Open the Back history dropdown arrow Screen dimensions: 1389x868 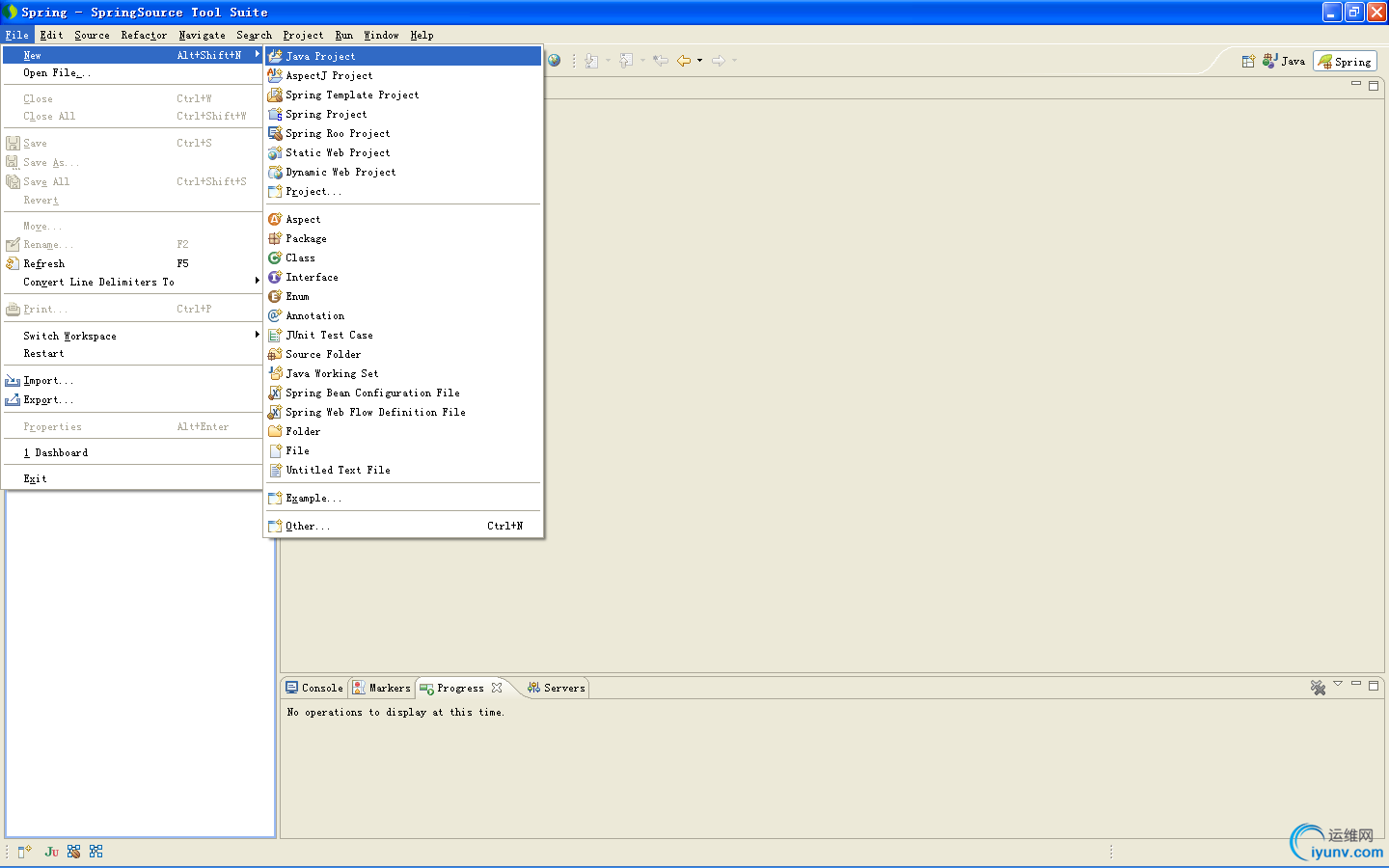(699, 61)
